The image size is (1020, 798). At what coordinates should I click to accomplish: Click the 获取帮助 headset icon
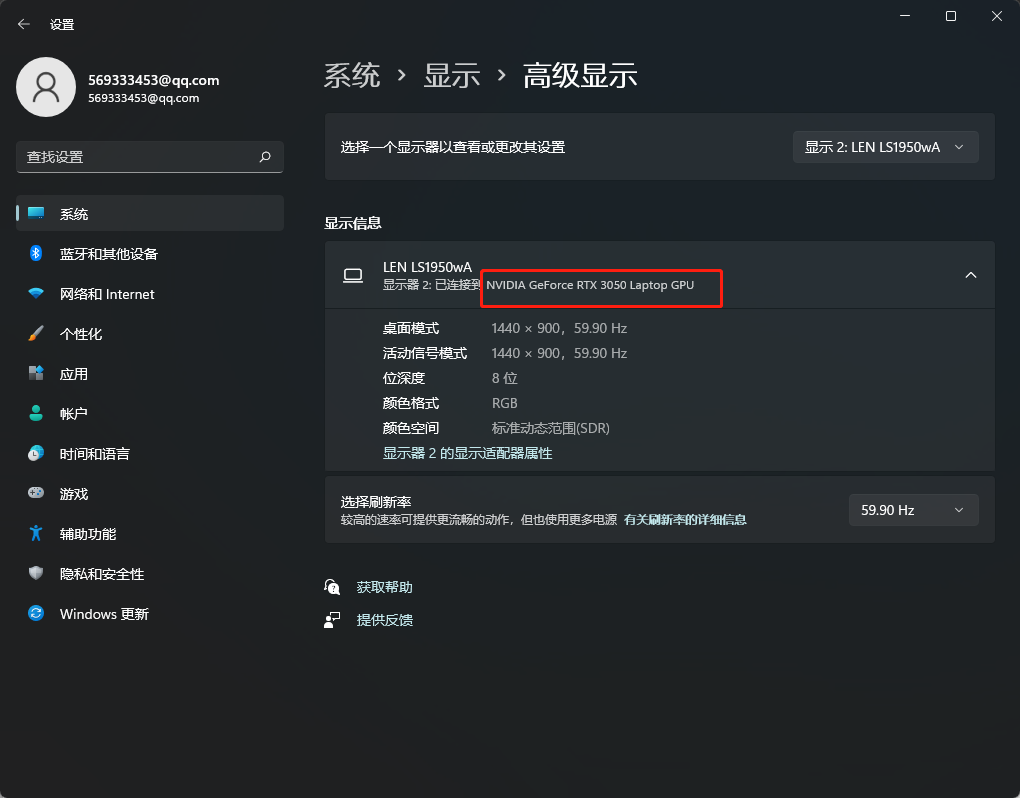click(332, 587)
